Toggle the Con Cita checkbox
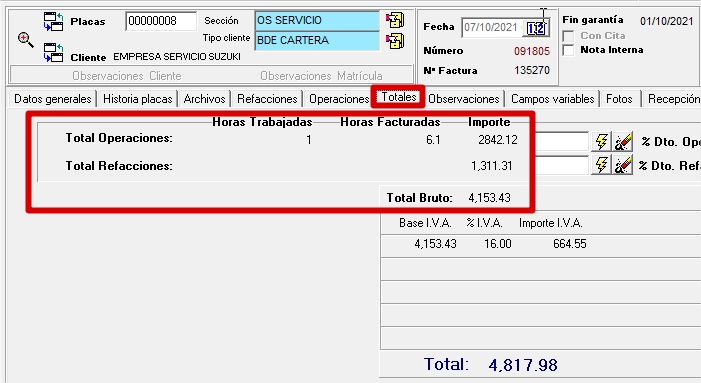 568,36
